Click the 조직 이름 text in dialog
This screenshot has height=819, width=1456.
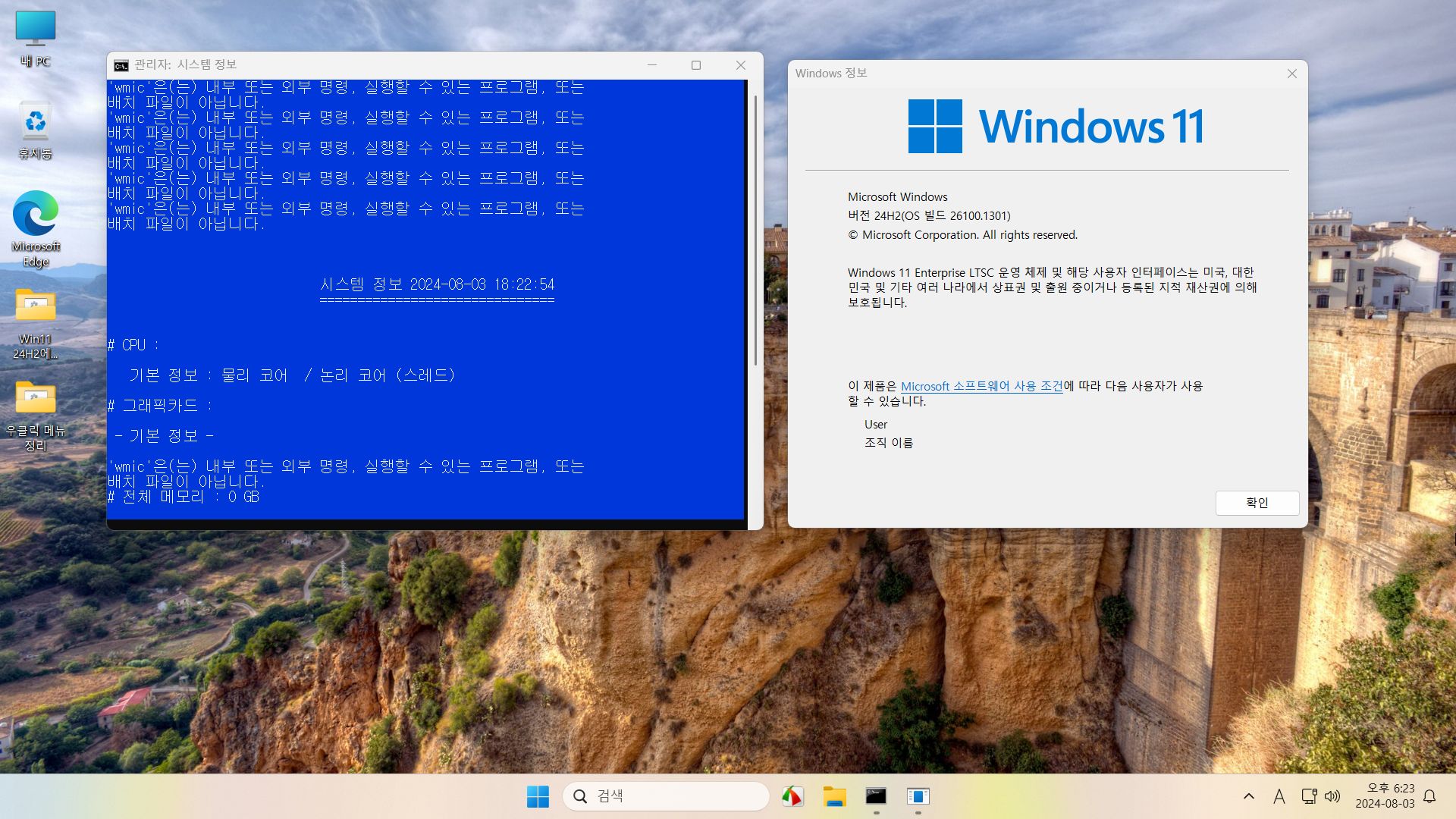coord(889,443)
